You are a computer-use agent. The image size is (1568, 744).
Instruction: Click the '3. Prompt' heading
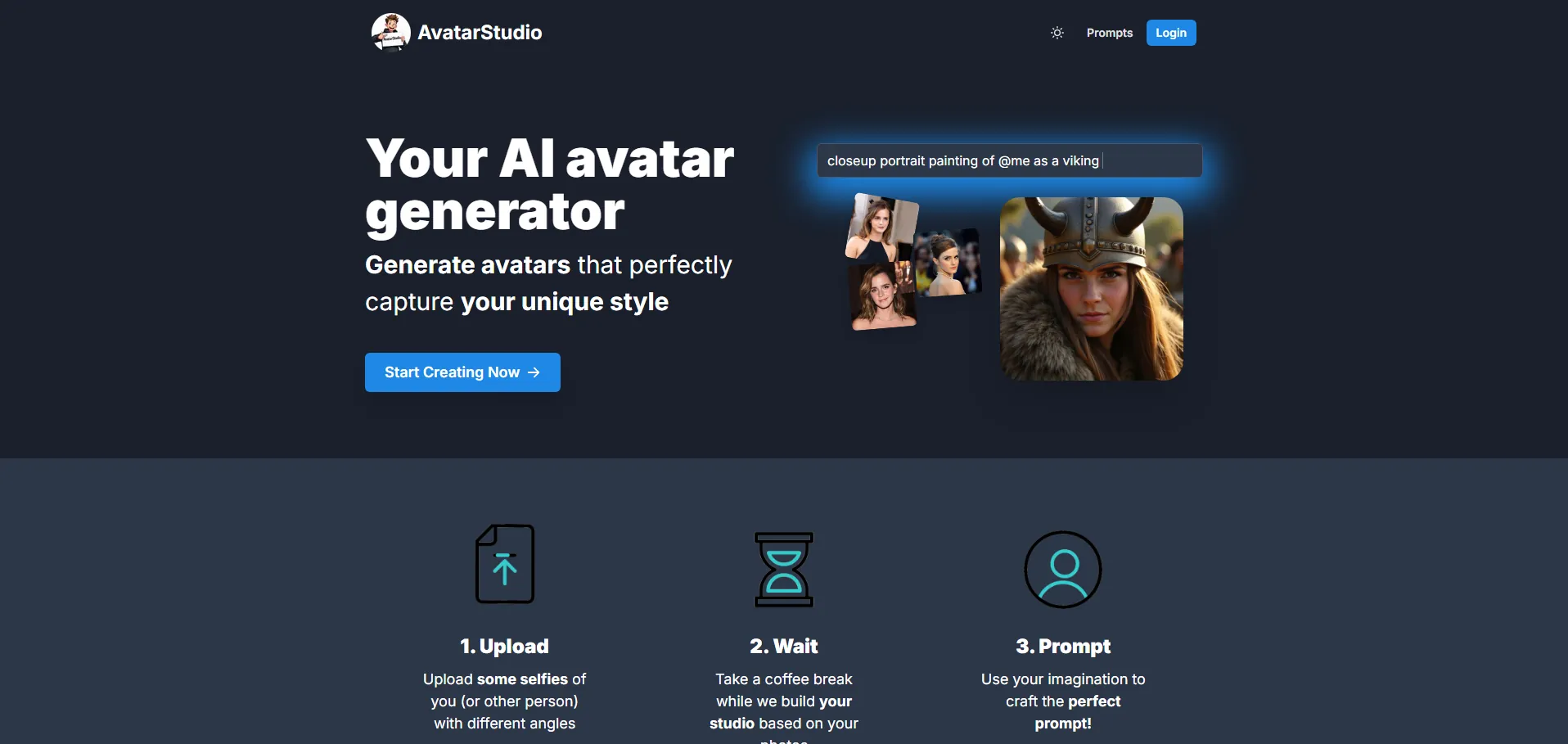tap(1063, 647)
